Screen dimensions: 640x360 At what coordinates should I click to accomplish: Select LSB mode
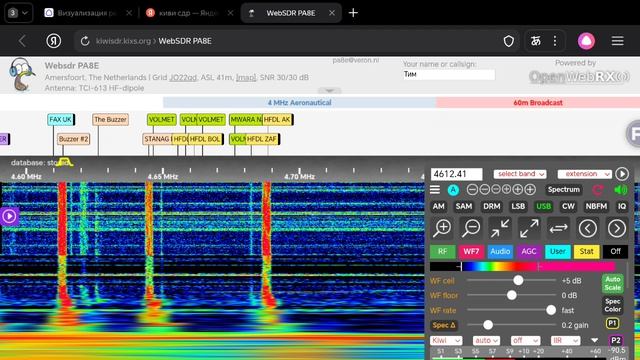(518, 207)
